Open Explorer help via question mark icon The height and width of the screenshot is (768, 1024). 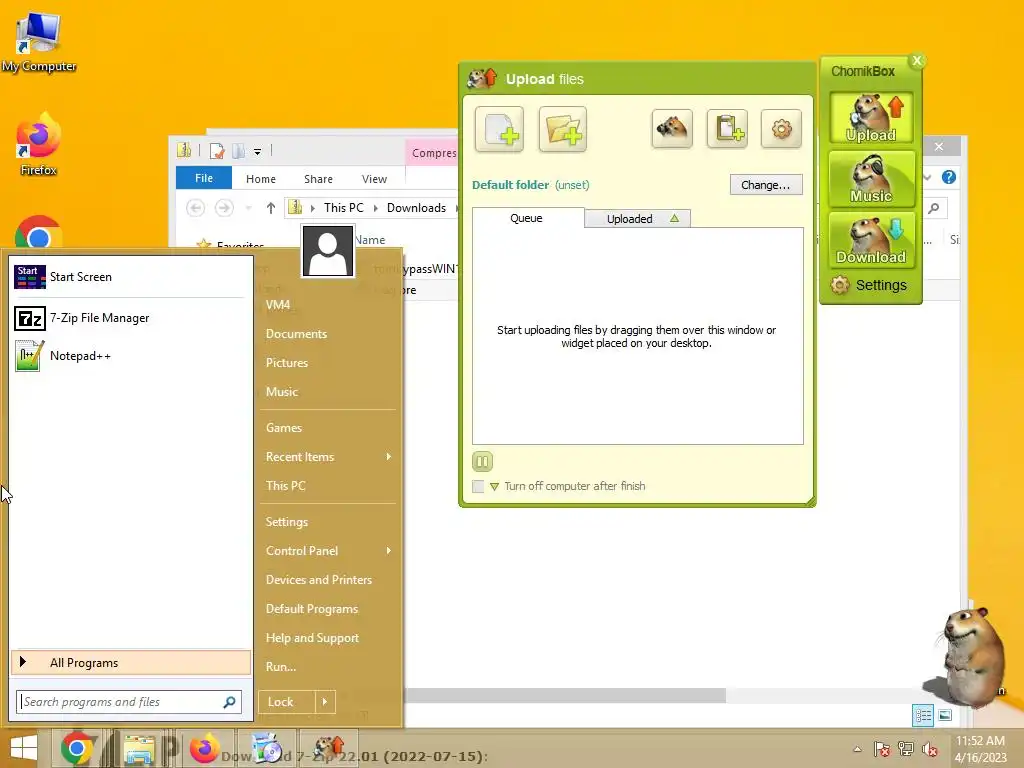(x=949, y=177)
